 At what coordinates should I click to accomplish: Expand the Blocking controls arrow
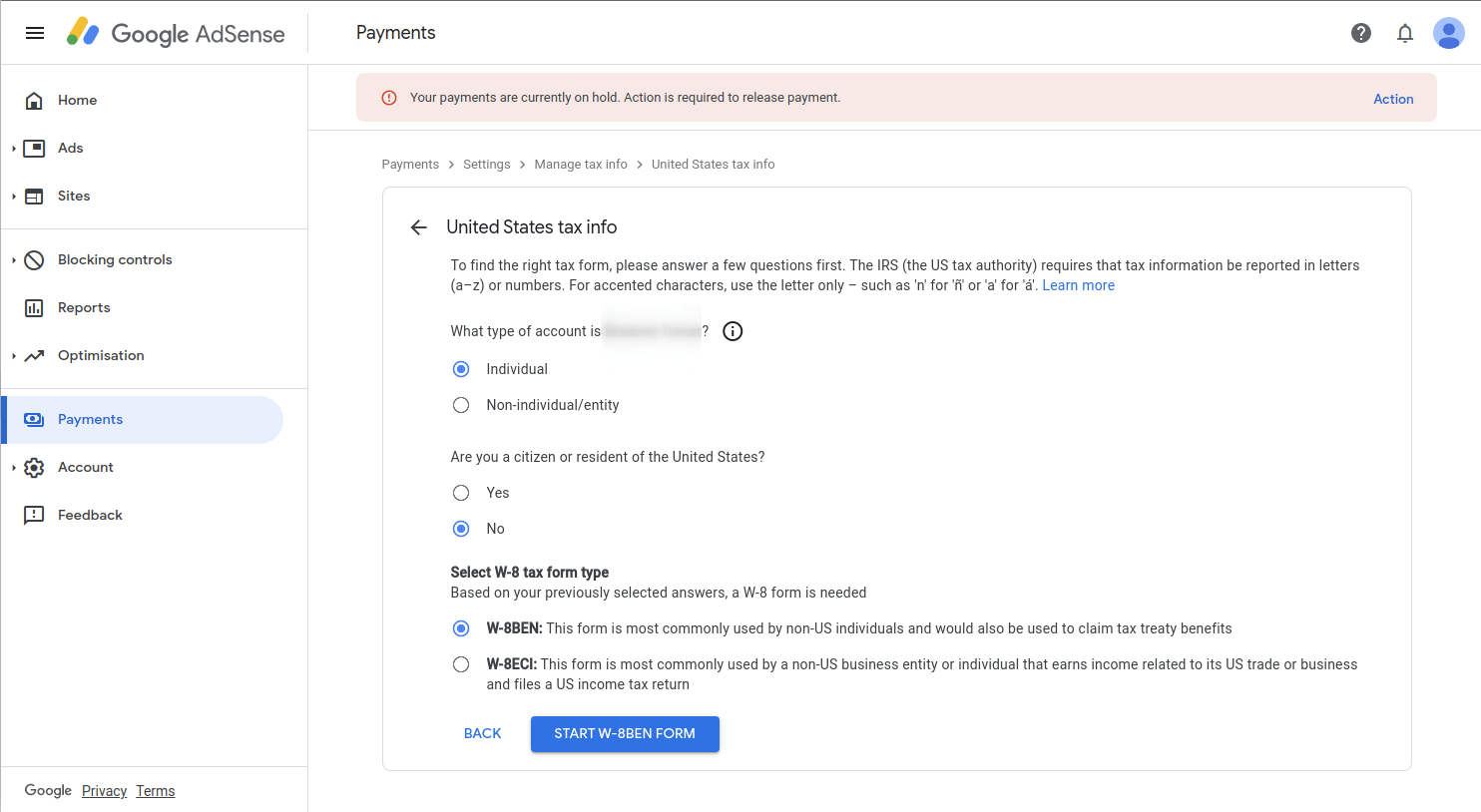pyautogui.click(x=14, y=260)
